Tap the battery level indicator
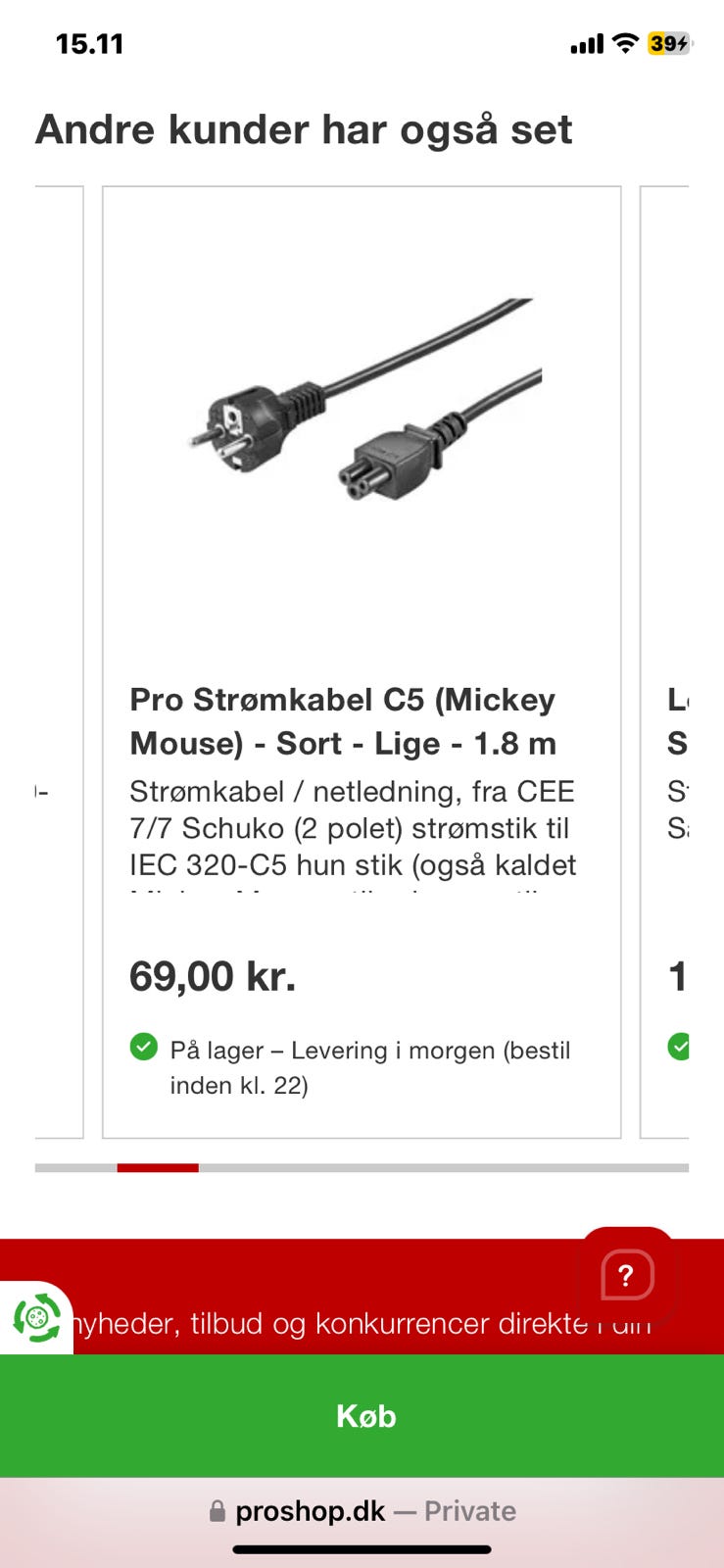The image size is (724, 1568). [668, 43]
